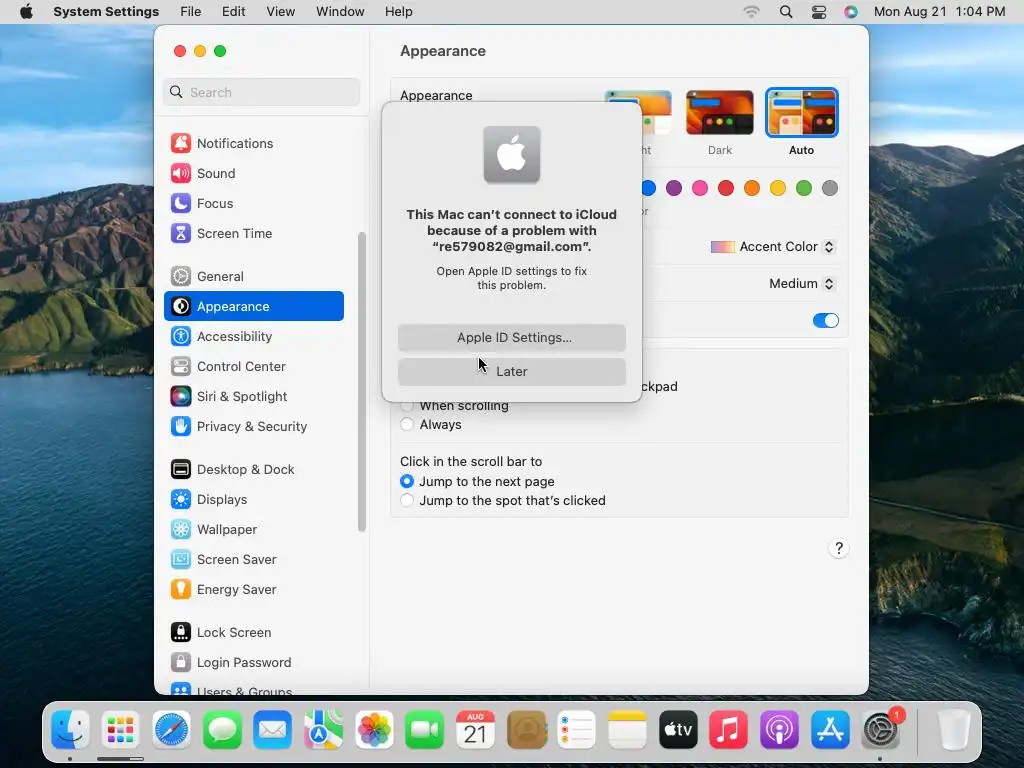
Task: Open Calendar from the Dock
Action: click(x=475, y=729)
